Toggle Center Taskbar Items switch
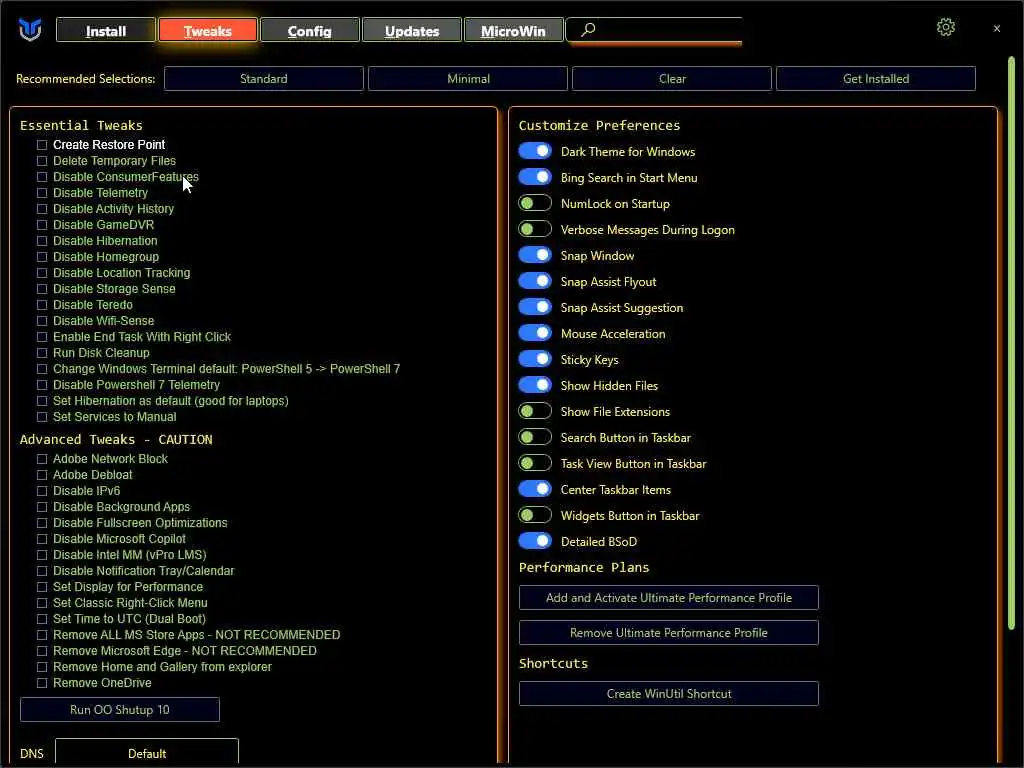The width and height of the screenshot is (1024, 768). pos(535,489)
